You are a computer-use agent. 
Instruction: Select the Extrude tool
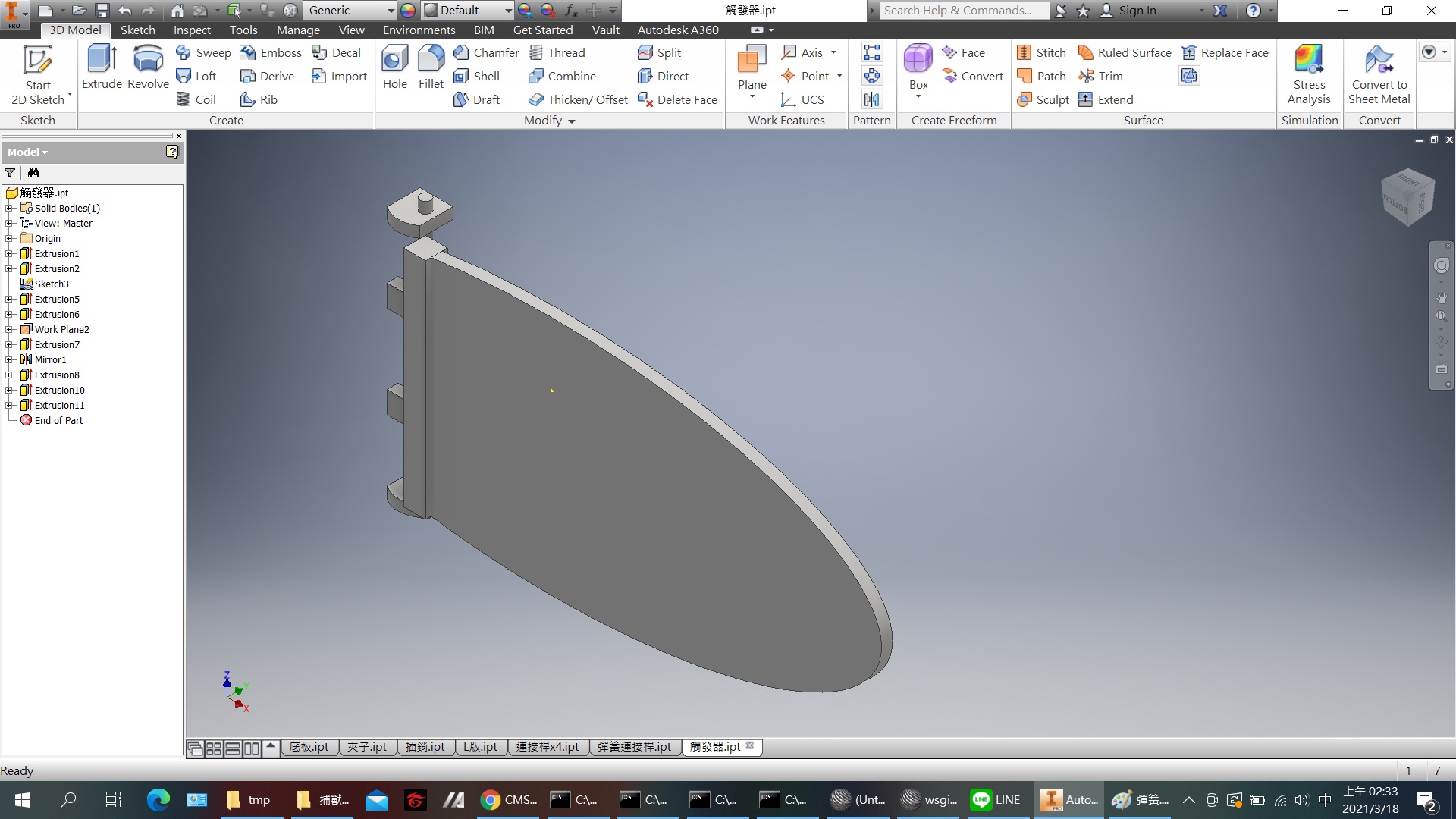coord(102,67)
